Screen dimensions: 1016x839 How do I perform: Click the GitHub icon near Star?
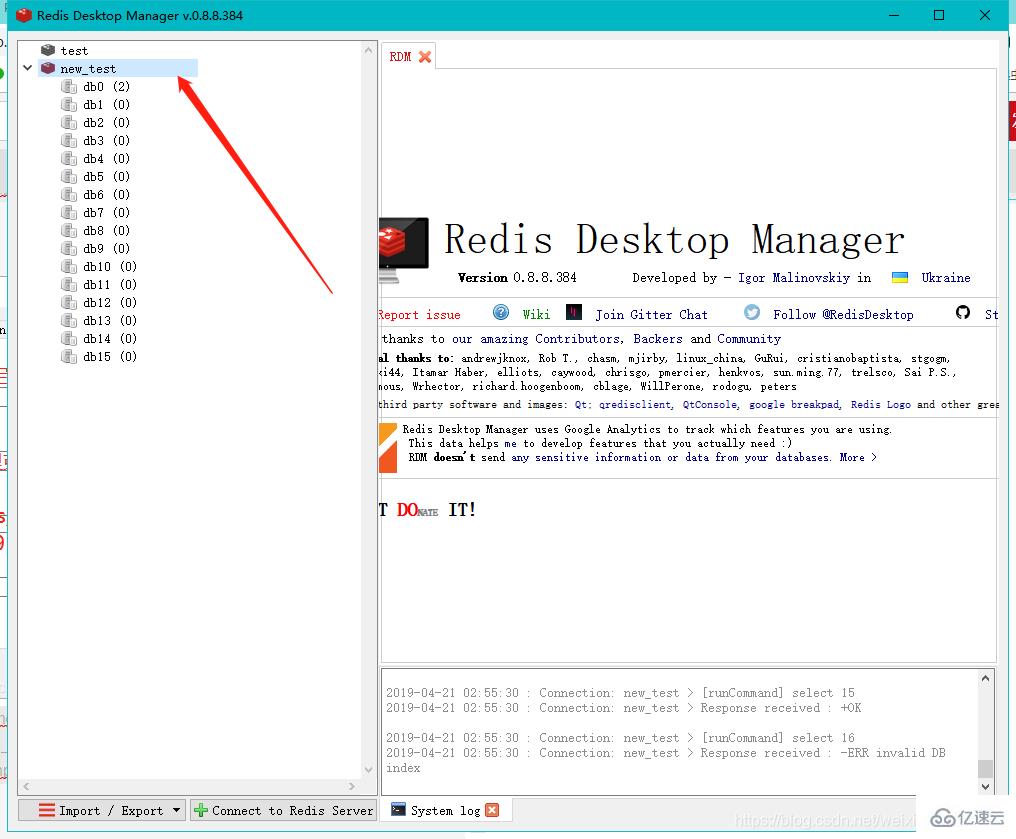pyautogui.click(x=961, y=313)
